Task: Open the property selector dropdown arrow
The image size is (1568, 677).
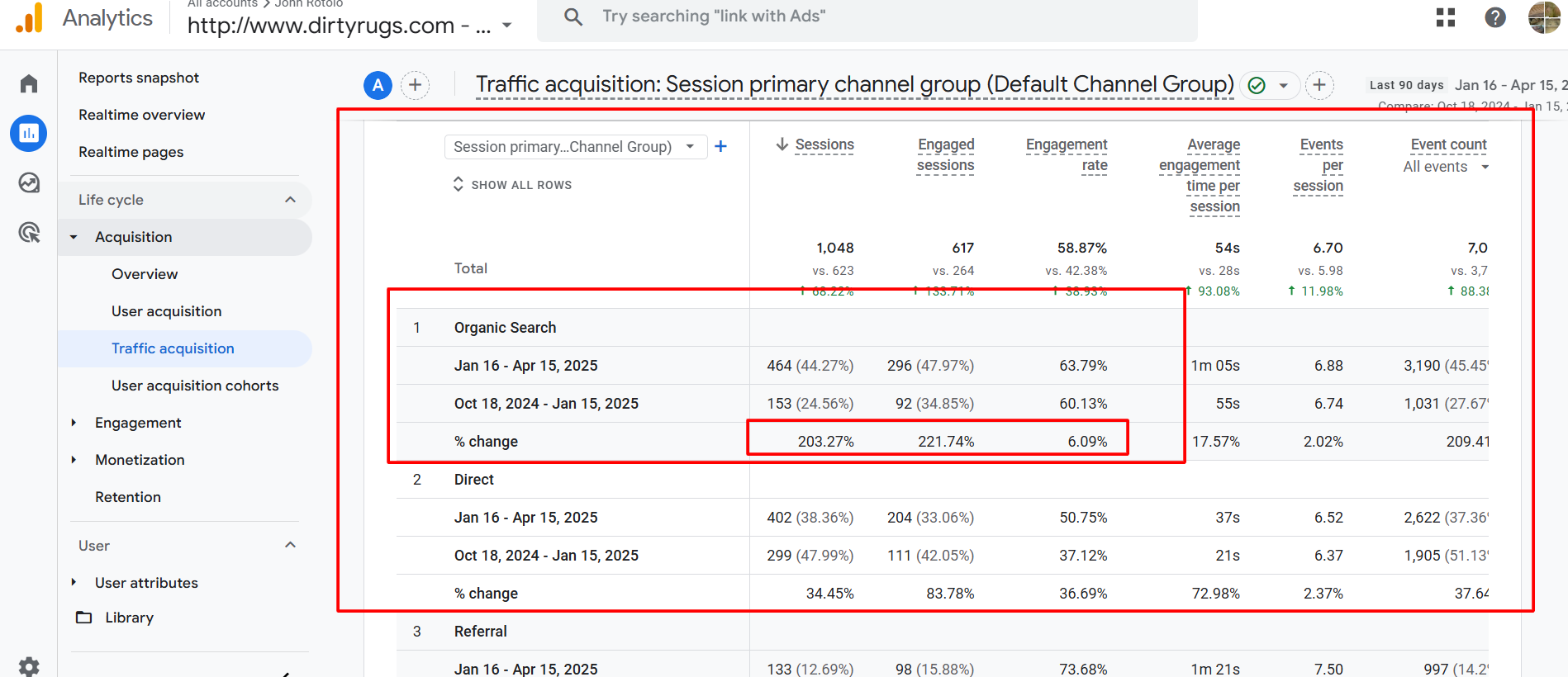Action: (x=506, y=26)
